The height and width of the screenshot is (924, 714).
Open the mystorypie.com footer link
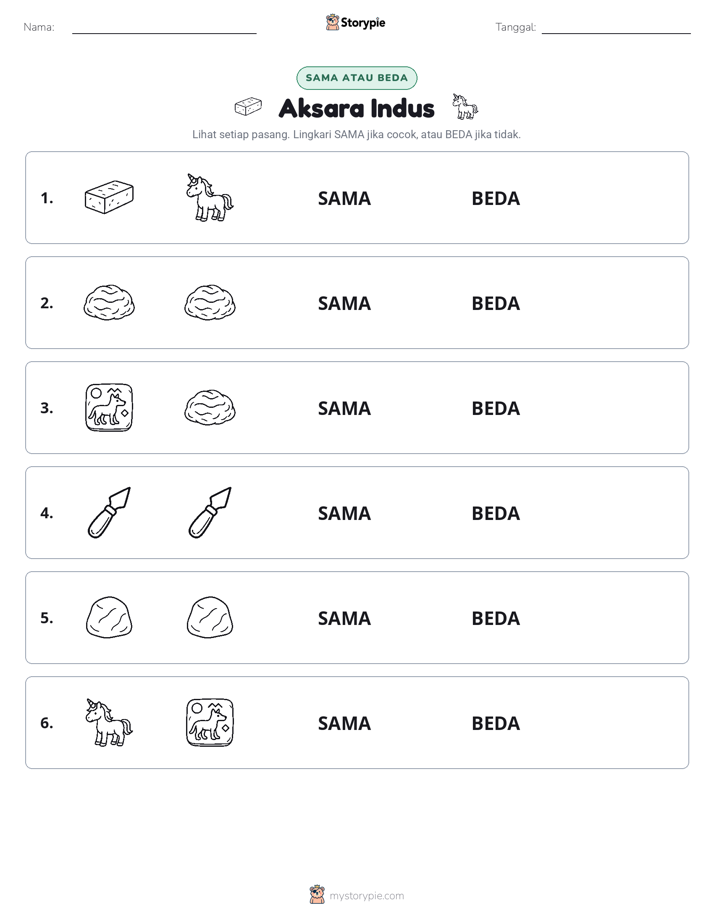tap(357, 895)
